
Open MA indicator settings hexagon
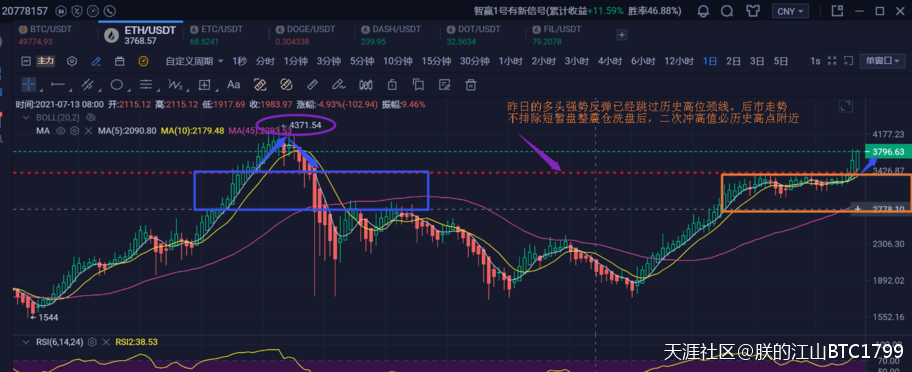click(x=74, y=131)
